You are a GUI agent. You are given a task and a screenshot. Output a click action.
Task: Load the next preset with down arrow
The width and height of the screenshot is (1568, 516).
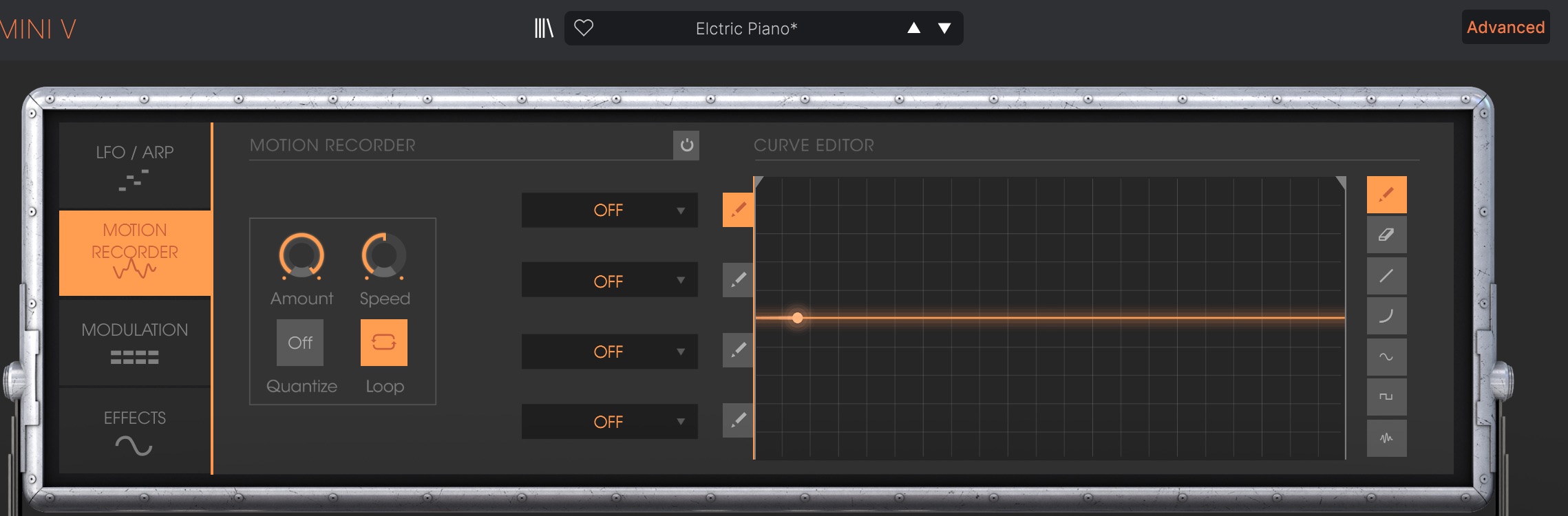(944, 28)
